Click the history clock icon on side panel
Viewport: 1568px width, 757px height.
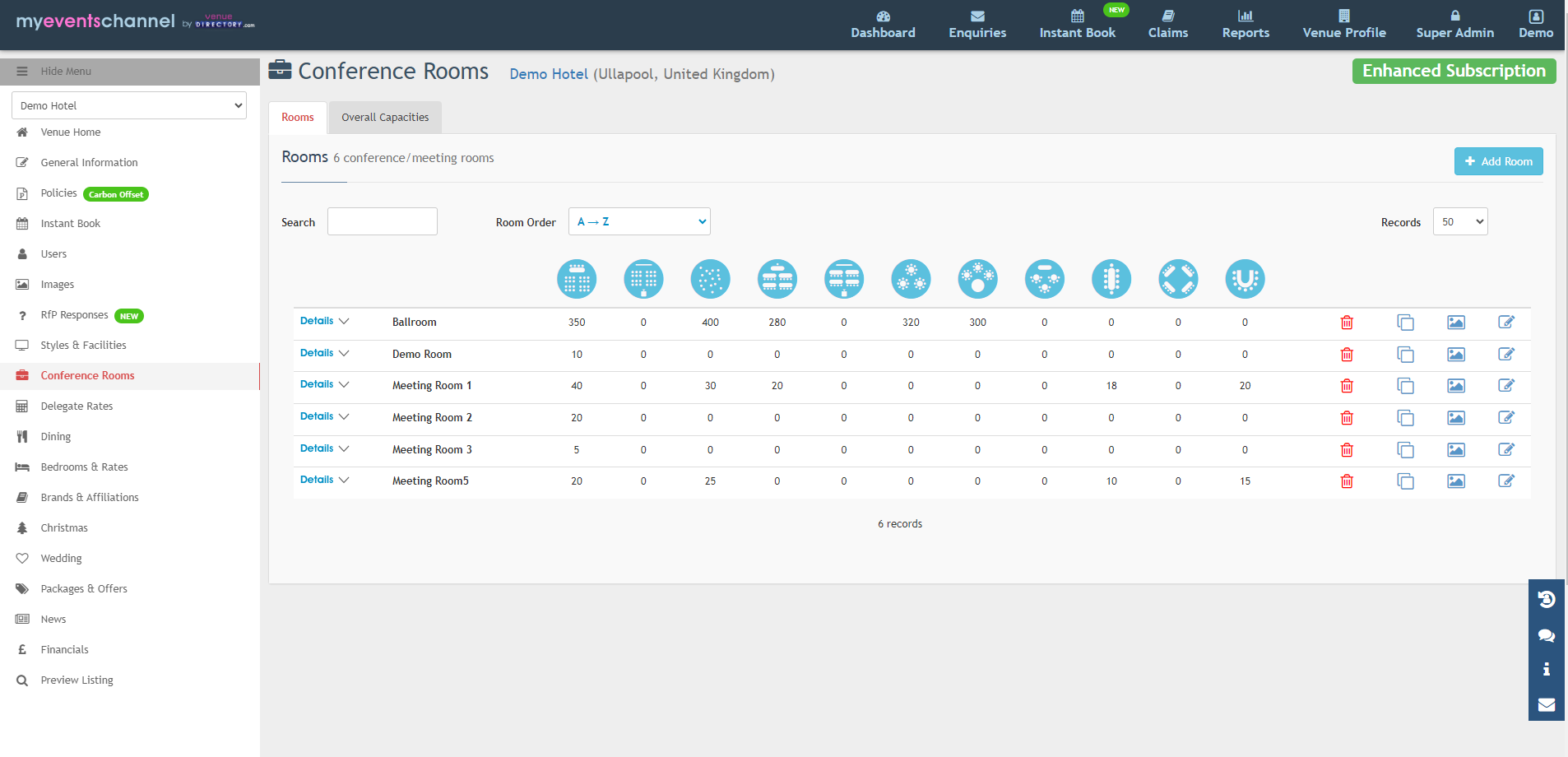click(1547, 600)
